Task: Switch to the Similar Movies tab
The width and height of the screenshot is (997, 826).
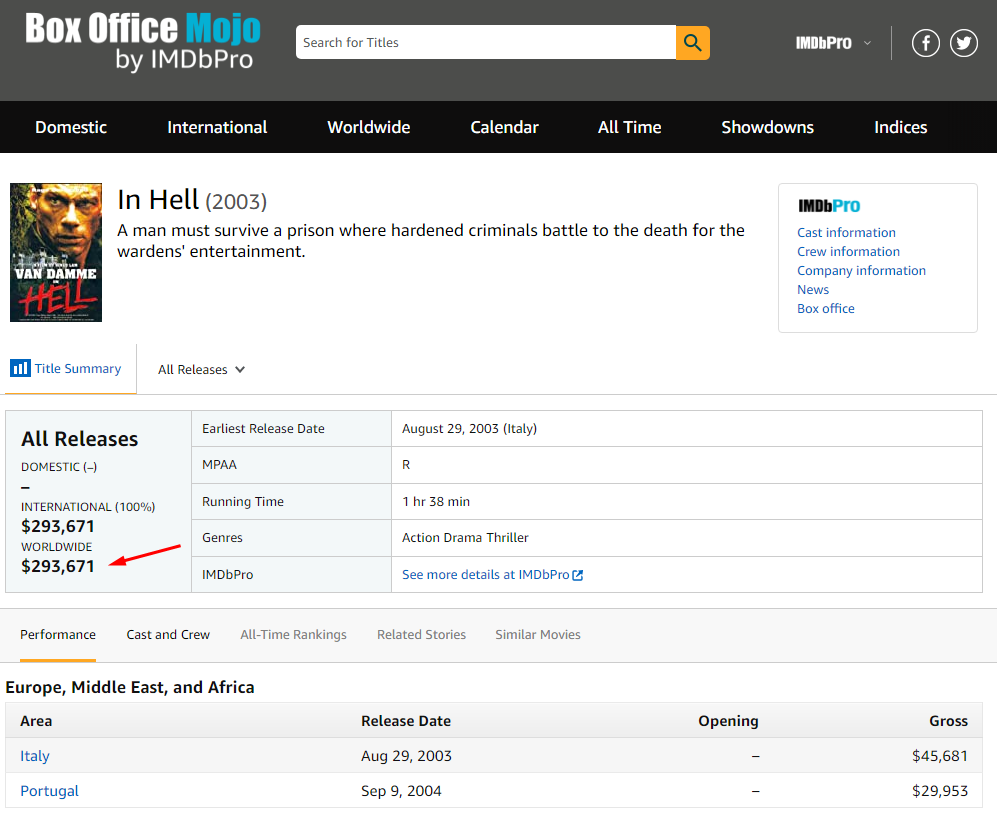Action: (x=538, y=635)
